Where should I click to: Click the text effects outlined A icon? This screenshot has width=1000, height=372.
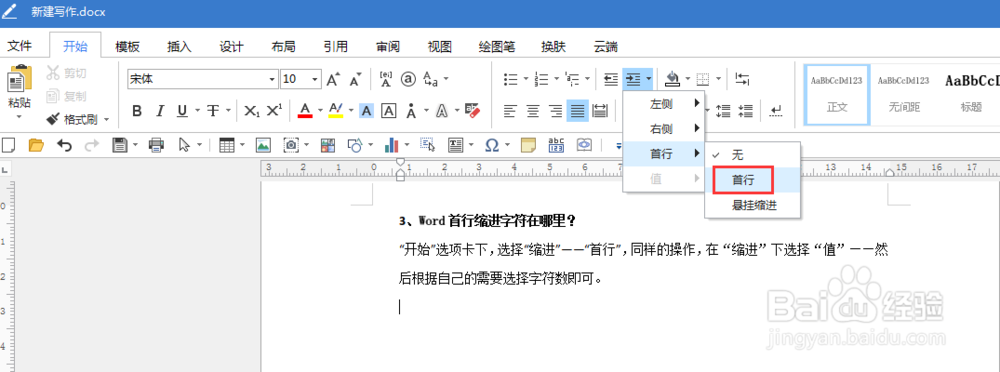[x=441, y=111]
